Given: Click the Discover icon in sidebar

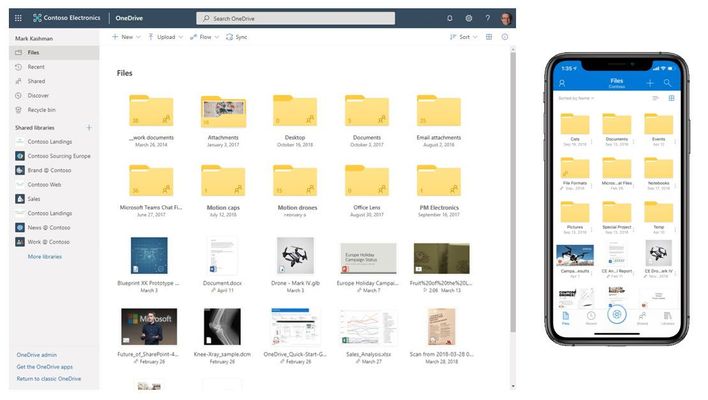Looking at the screenshot, I should point(19,95).
